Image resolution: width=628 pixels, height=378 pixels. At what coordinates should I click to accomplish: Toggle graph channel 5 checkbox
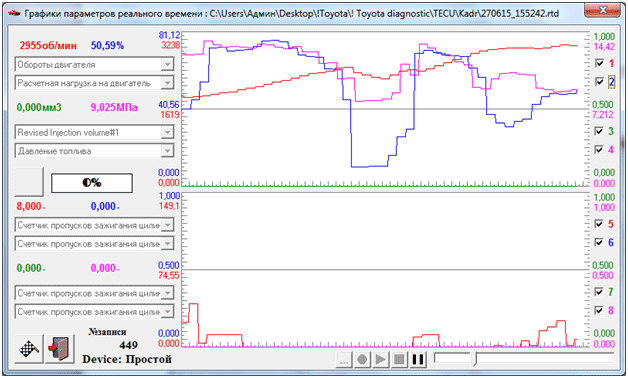click(599, 223)
